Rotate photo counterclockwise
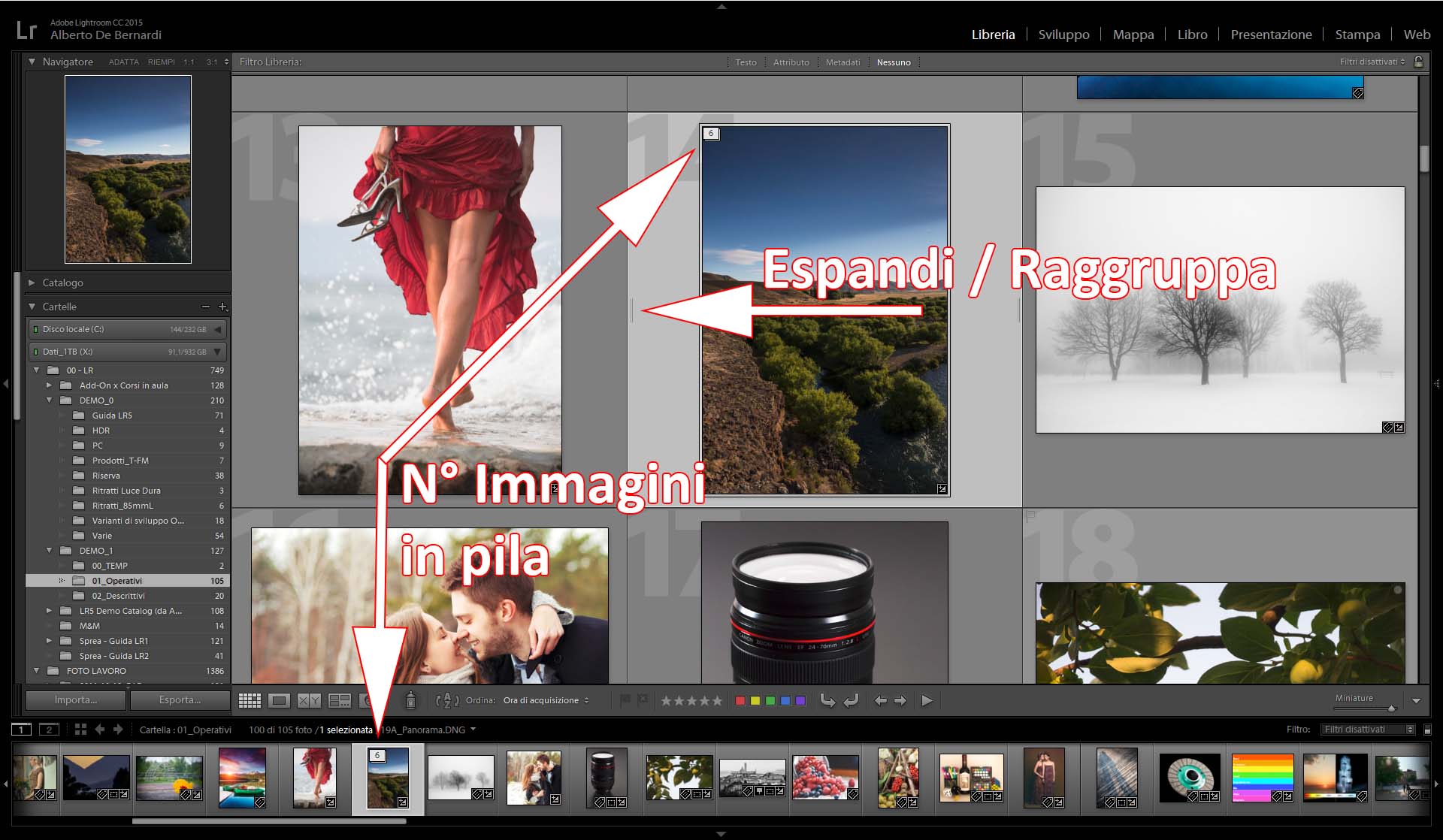This screenshot has height=840, width=1443. tap(827, 700)
